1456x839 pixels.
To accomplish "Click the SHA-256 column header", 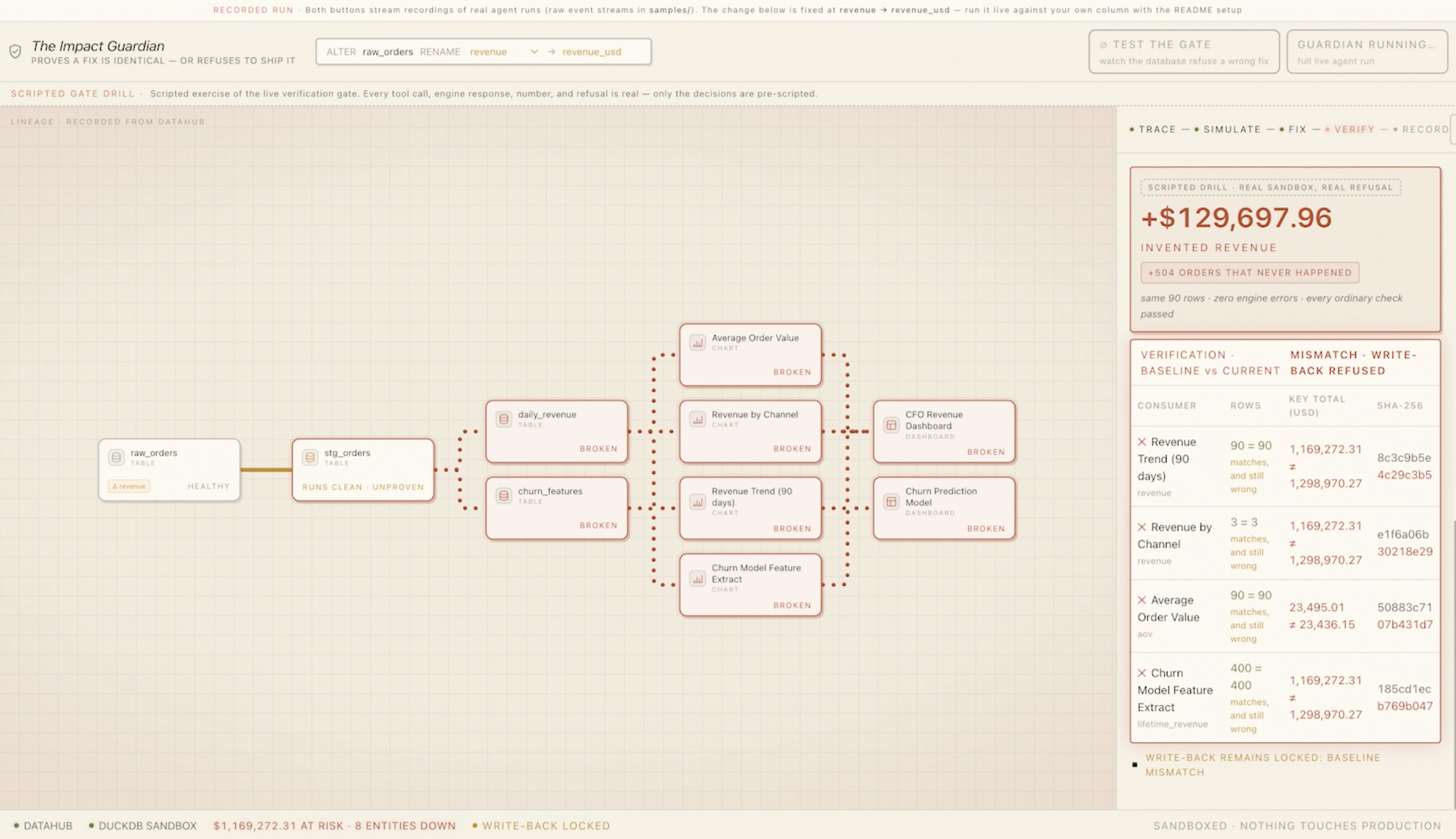I will 1400,405.
